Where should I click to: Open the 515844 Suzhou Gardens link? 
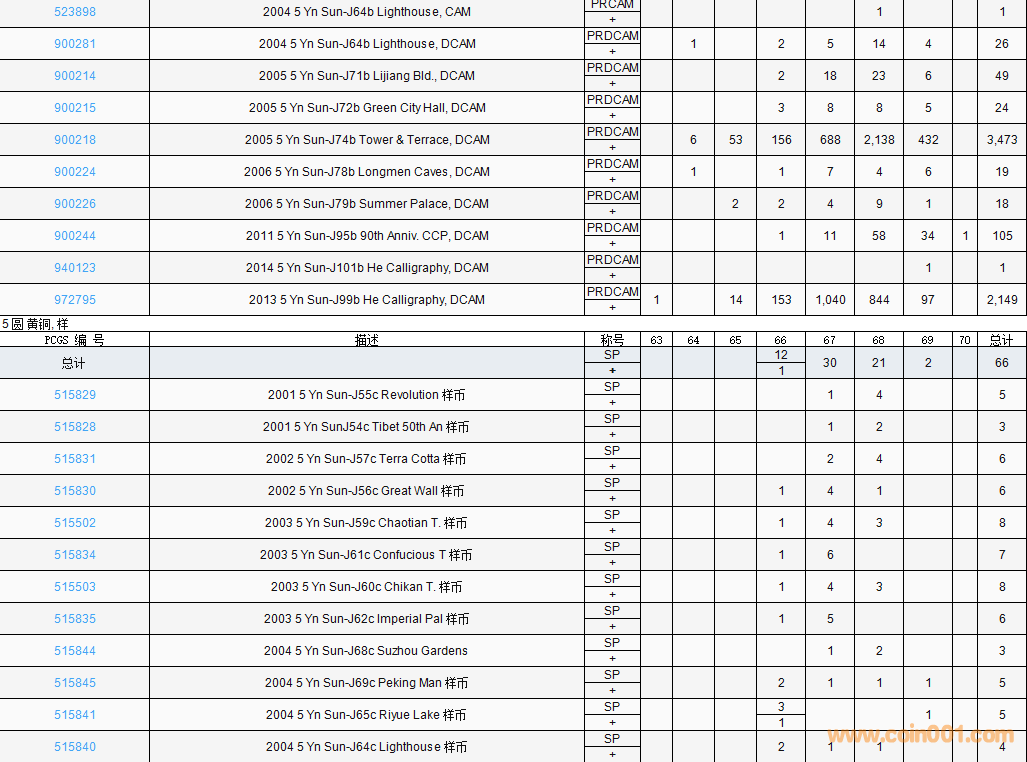click(x=75, y=651)
